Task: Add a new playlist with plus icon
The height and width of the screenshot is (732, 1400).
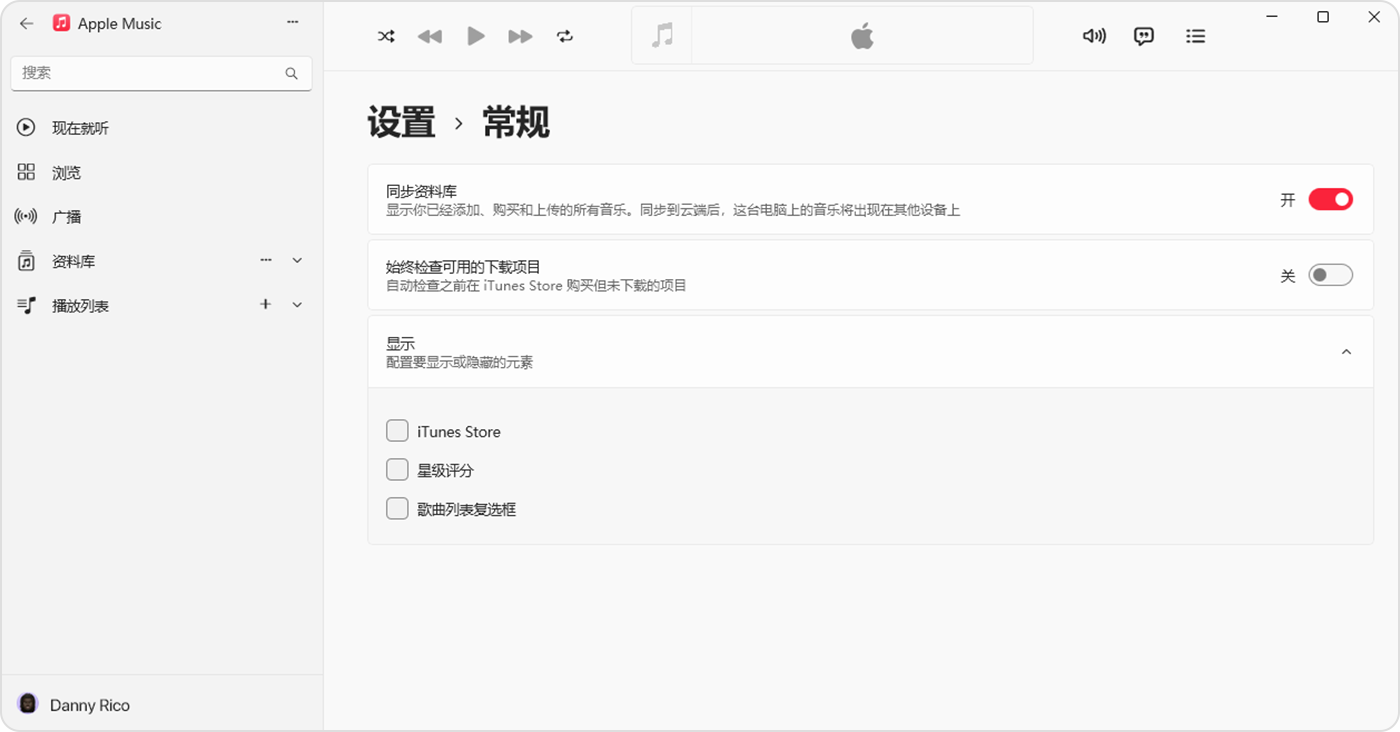Action: [265, 304]
